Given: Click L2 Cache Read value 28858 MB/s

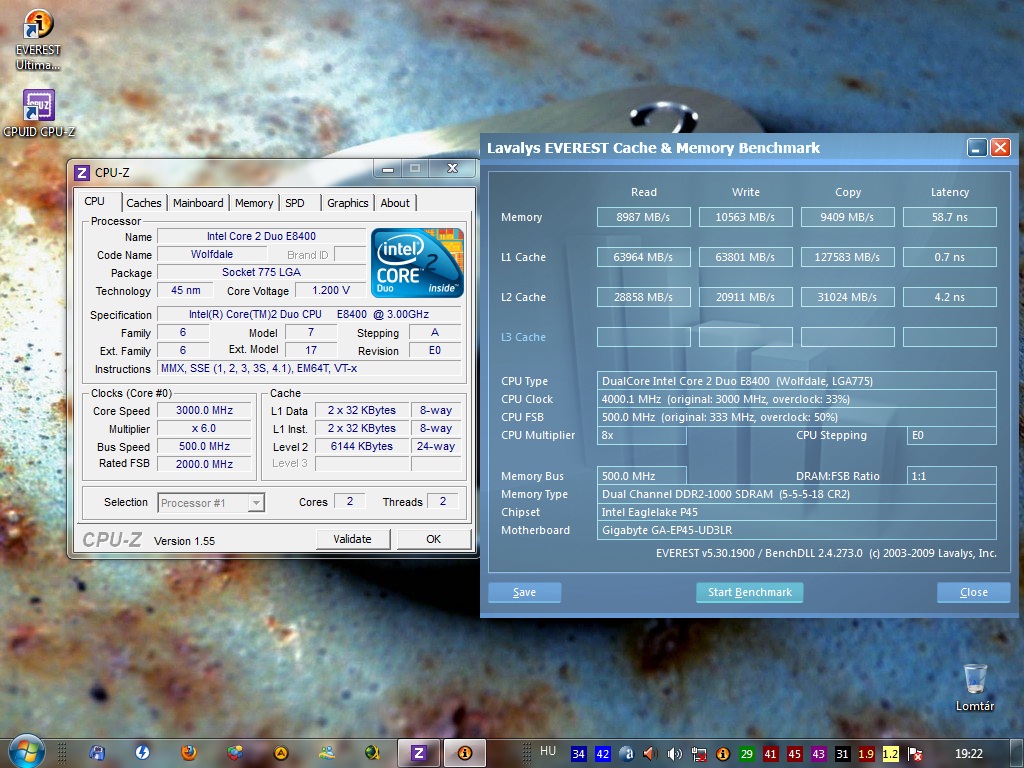Looking at the screenshot, I should 643,297.
